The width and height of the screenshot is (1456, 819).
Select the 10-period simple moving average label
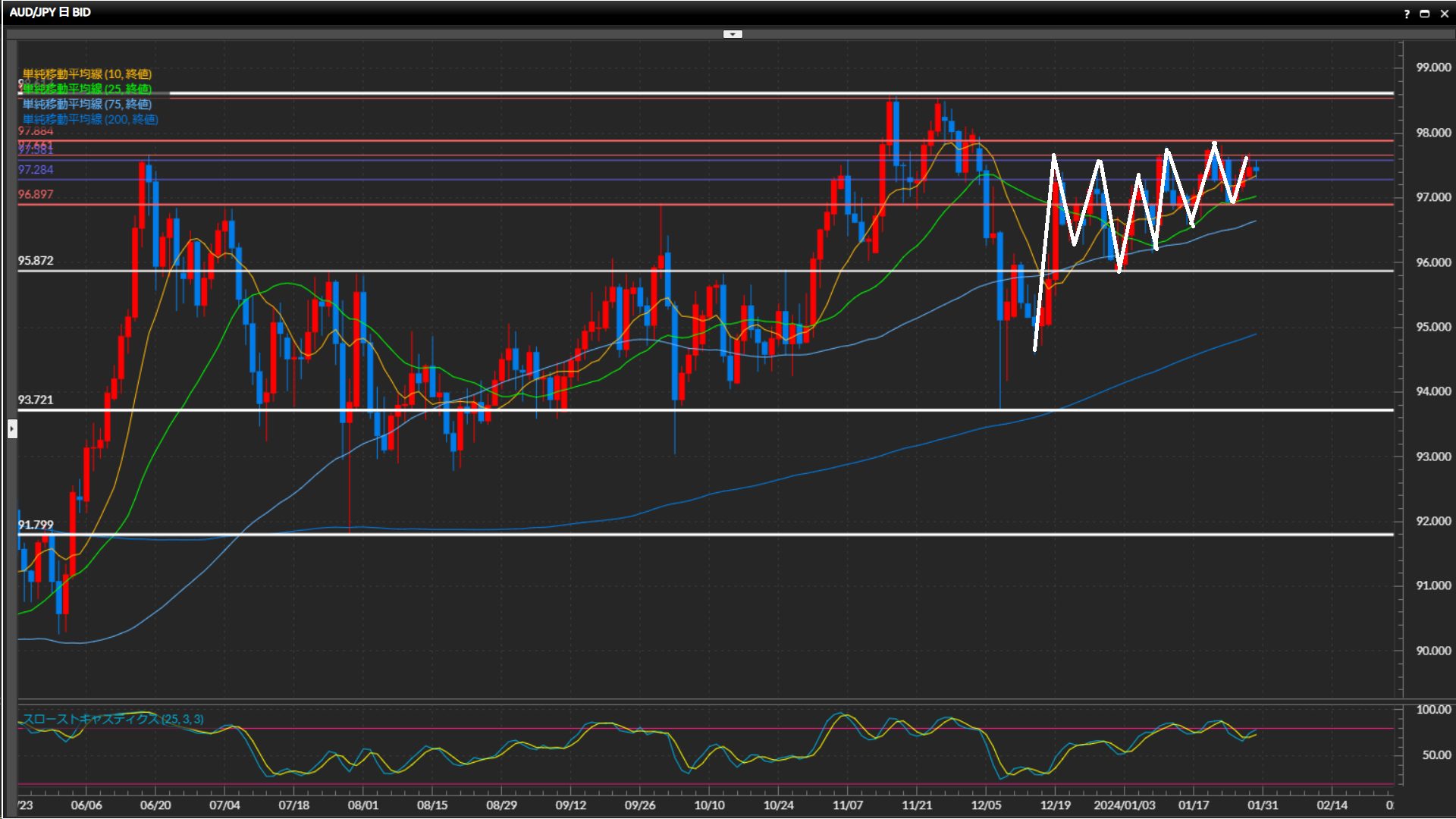86,74
